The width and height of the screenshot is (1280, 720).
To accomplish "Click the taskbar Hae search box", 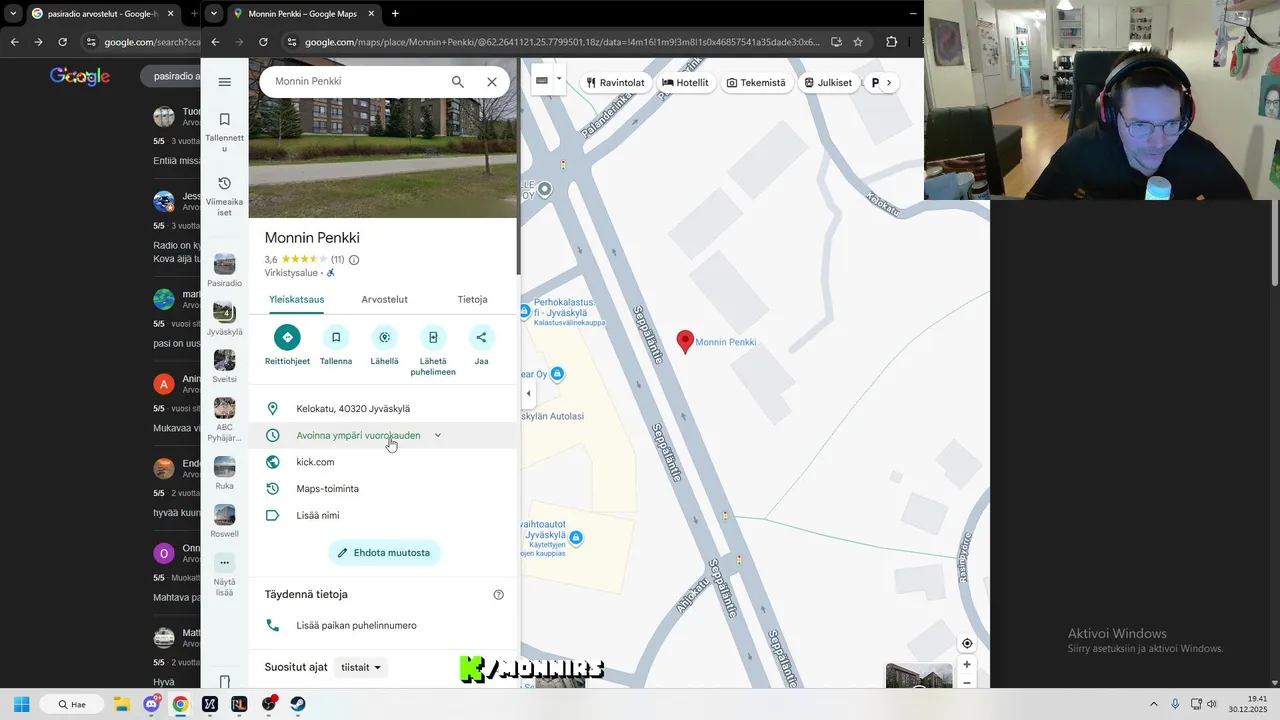I will coord(74,704).
